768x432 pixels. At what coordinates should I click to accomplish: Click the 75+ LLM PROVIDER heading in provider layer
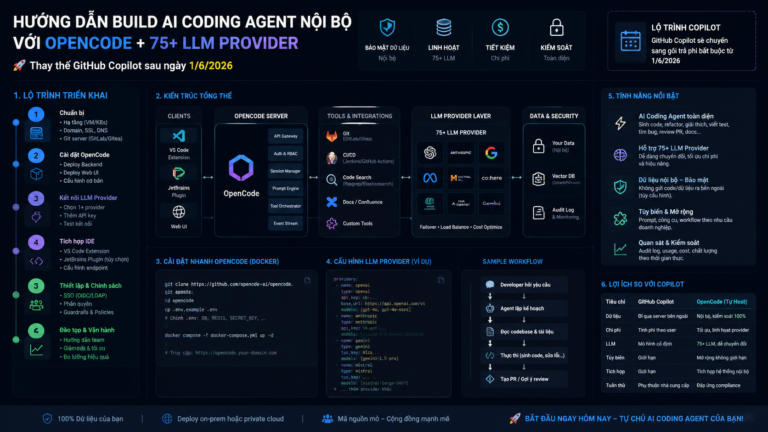coord(461,133)
